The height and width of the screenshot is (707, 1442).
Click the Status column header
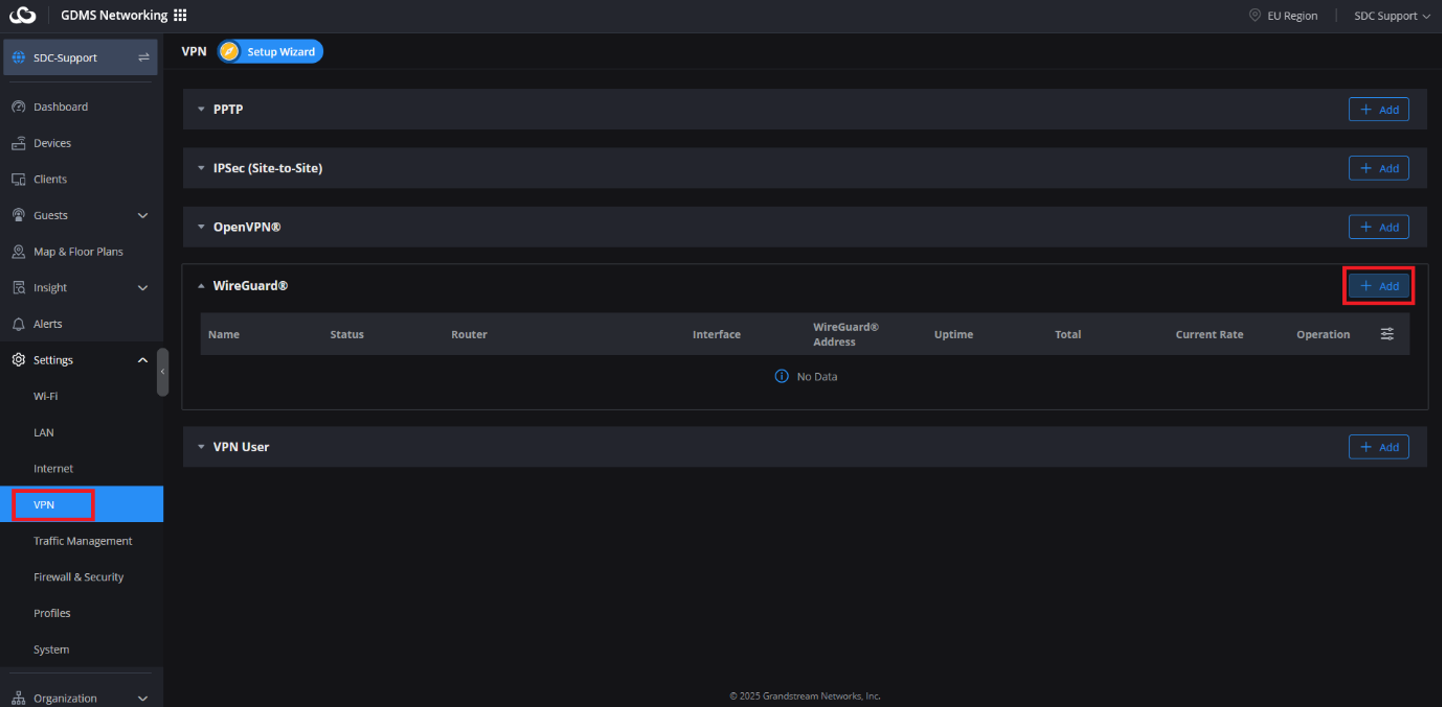347,334
